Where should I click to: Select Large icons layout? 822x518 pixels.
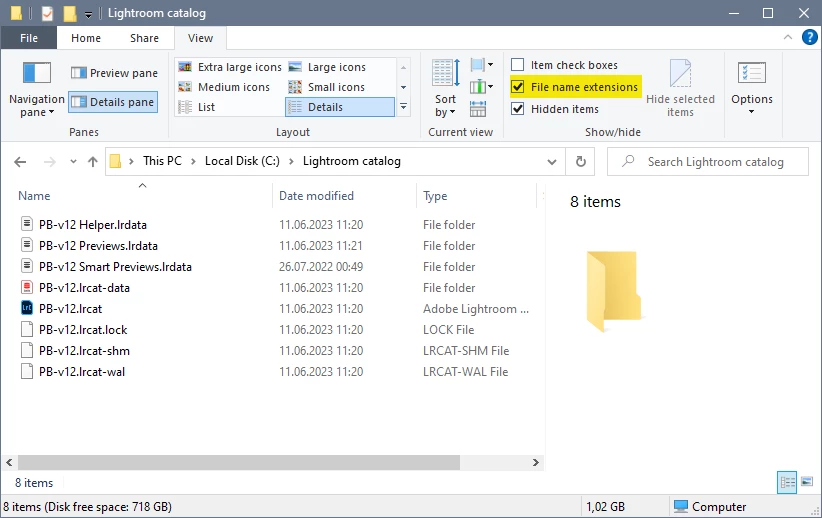327,67
